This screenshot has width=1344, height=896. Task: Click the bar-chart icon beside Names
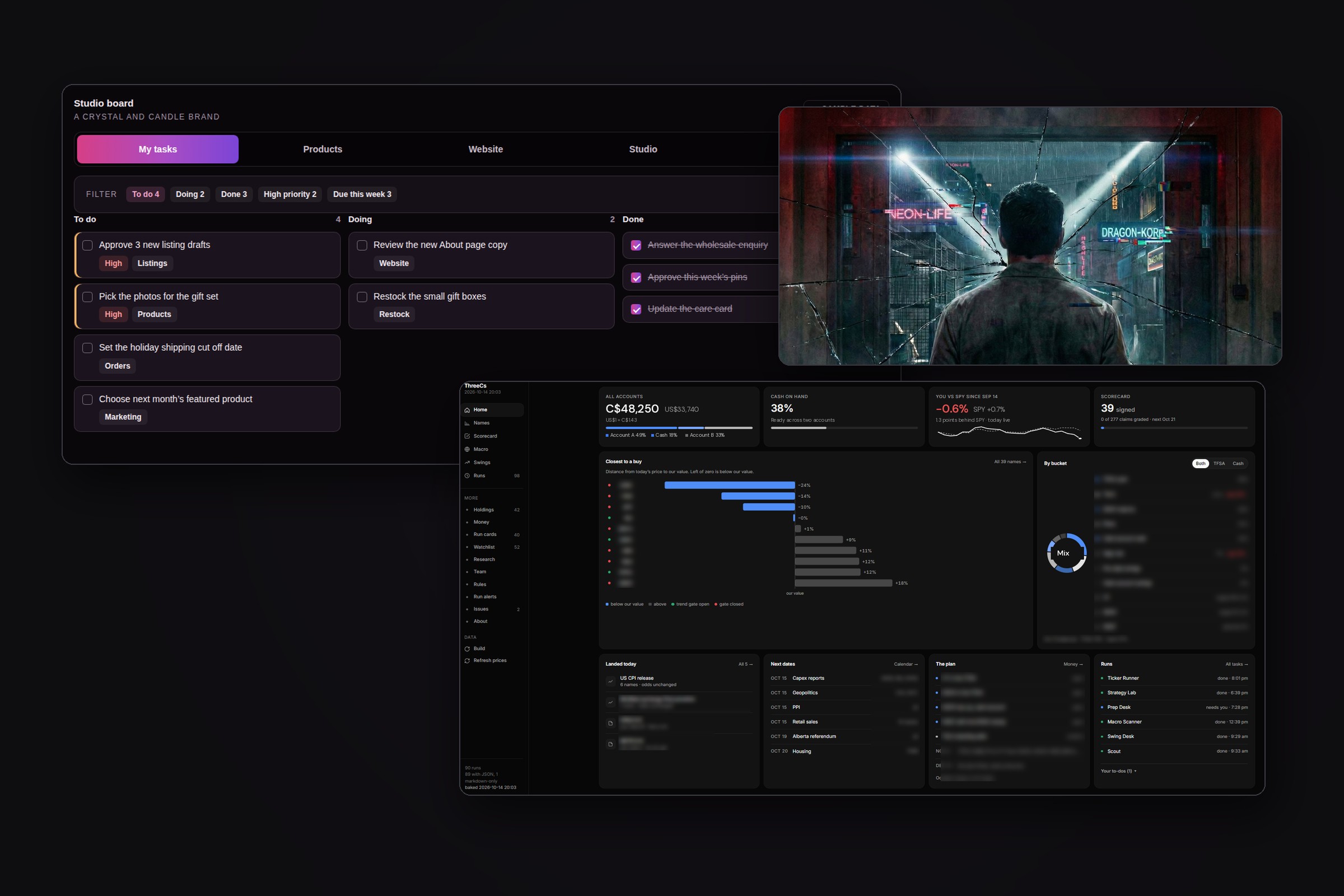tap(467, 423)
